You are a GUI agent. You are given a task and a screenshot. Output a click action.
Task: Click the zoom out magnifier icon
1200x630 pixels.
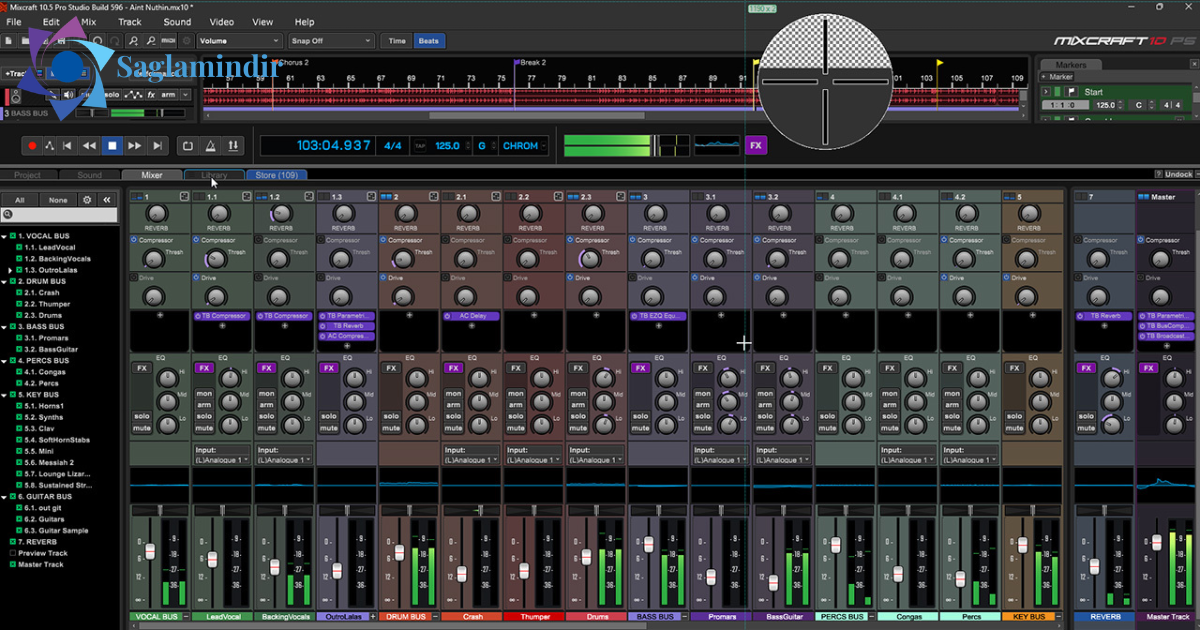tap(149, 41)
